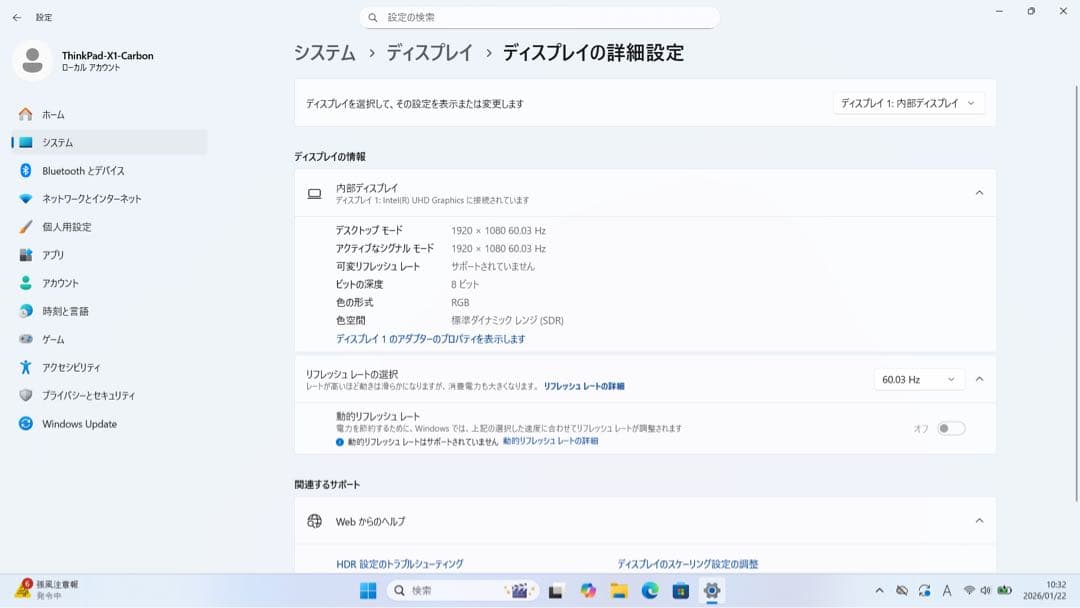Open the ディスプレイ 1: 内部ディスプレイ dropdown

coord(908,102)
